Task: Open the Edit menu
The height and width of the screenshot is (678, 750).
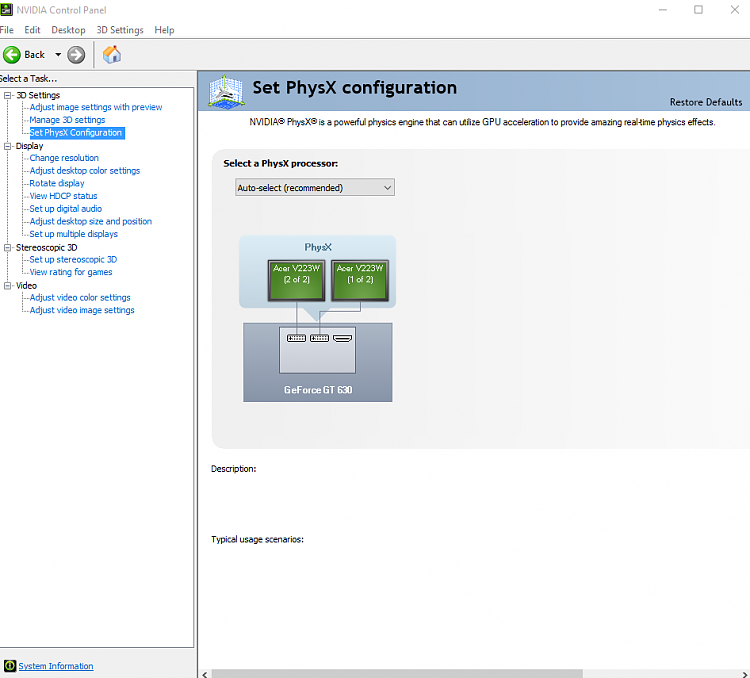Action: tap(32, 30)
